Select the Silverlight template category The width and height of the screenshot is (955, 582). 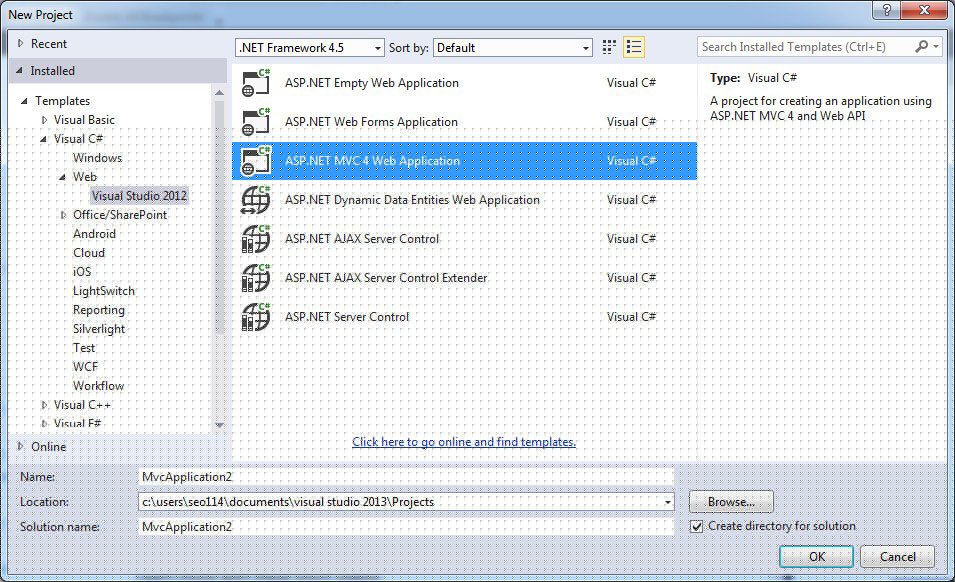99,329
